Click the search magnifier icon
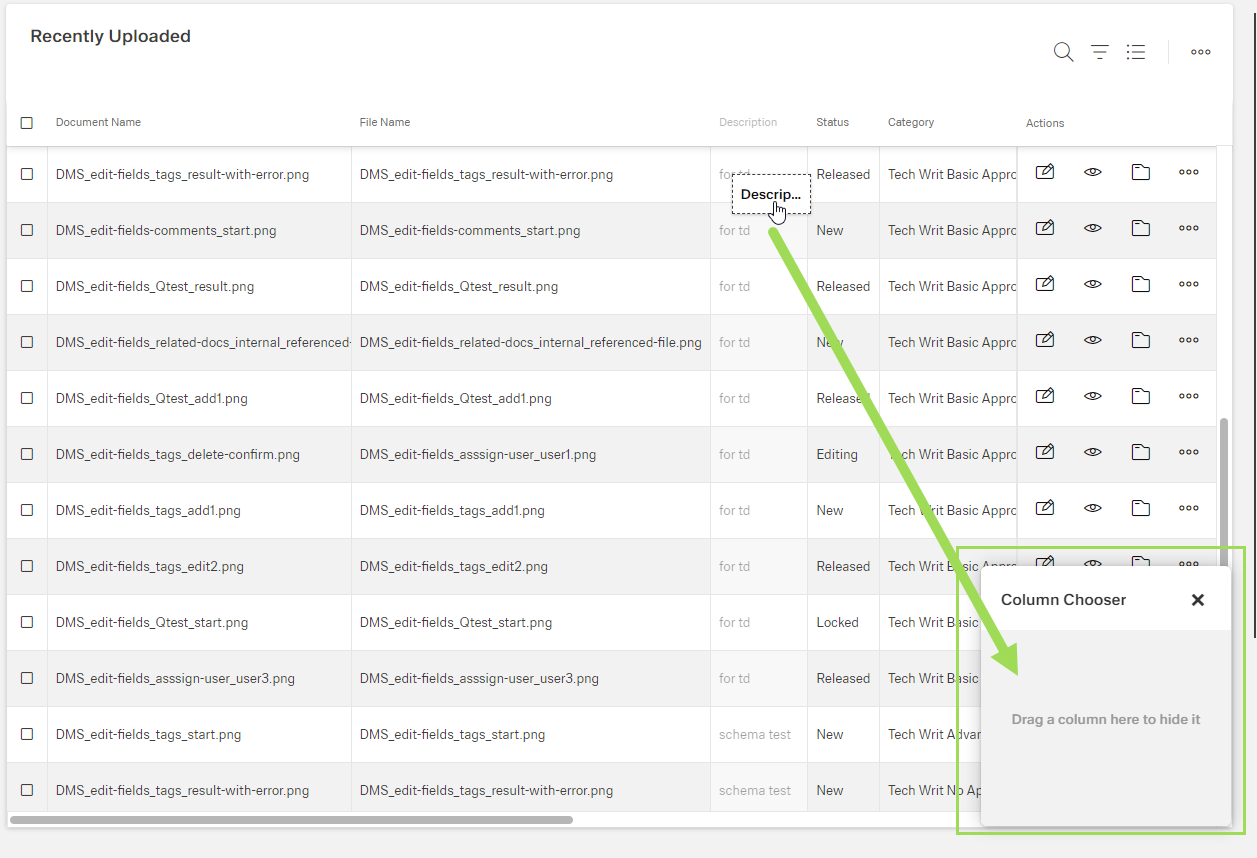1257x858 pixels. point(1063,52)
